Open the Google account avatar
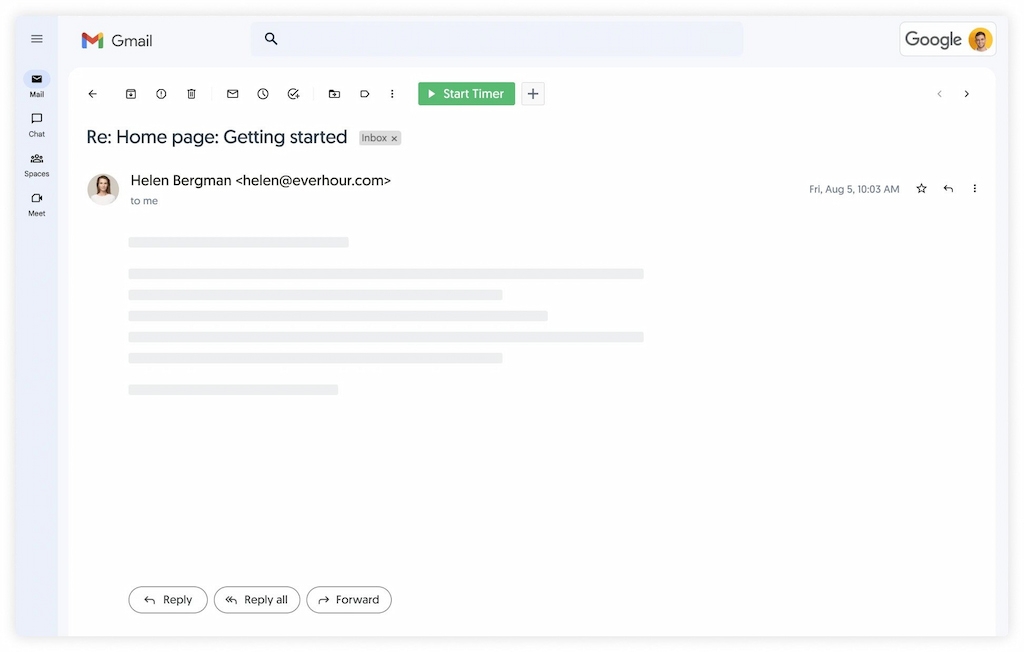The image size is (1024, 652). pyautogui.click(x=980, y=40)
